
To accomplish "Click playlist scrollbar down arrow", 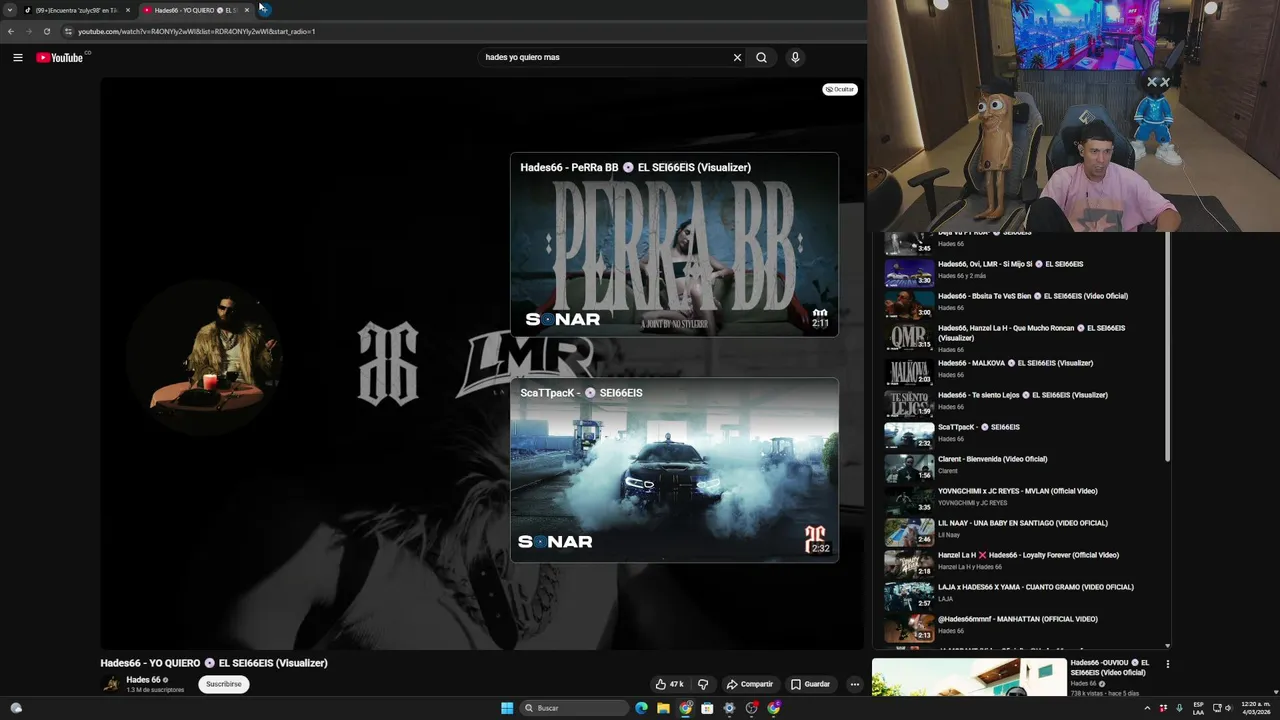I will point(1167,646).
